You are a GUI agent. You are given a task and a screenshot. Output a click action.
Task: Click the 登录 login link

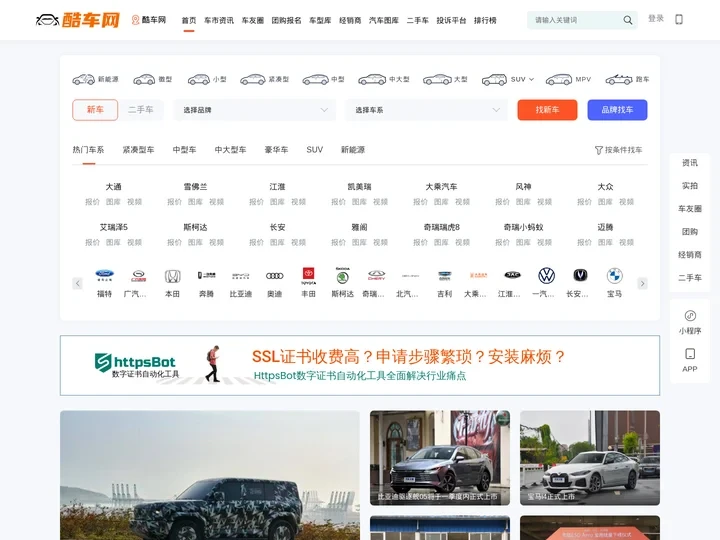(x=656, y=18)
